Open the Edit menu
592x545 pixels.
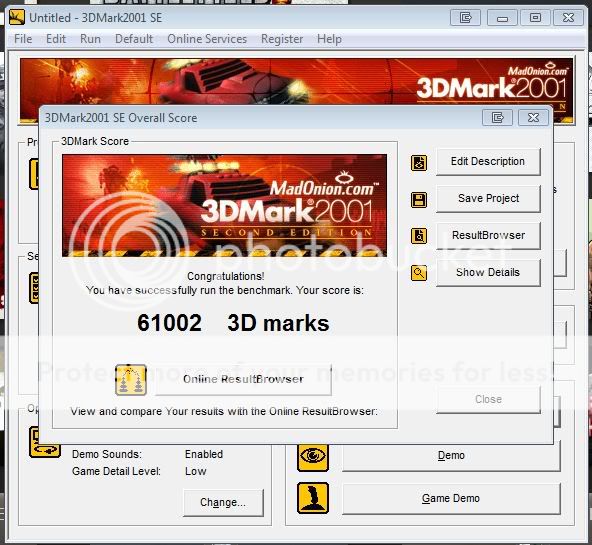pyautogui.click(x=56, y=39)
